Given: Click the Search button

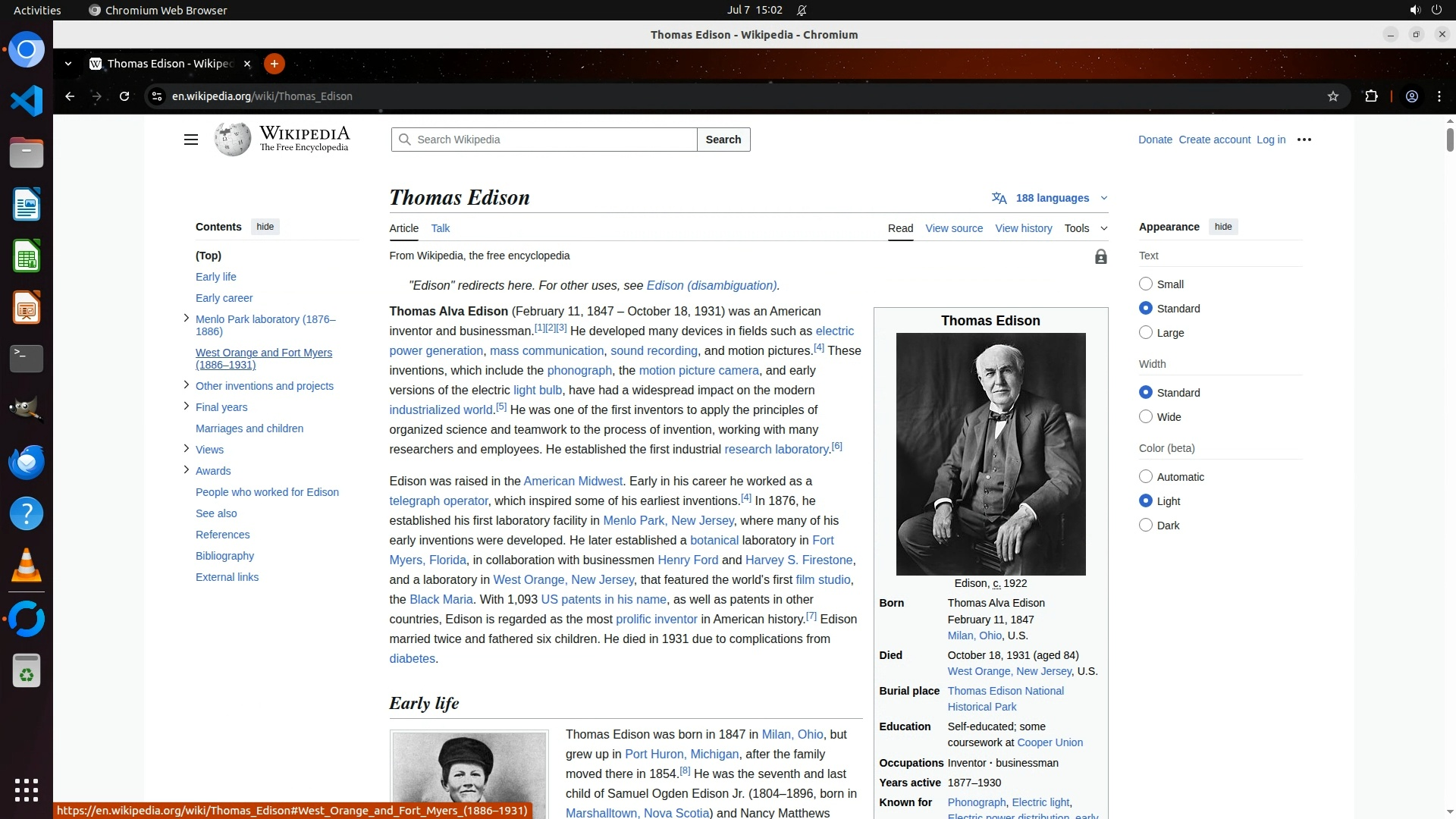Looking at the screenshot, I should [723, 140].
